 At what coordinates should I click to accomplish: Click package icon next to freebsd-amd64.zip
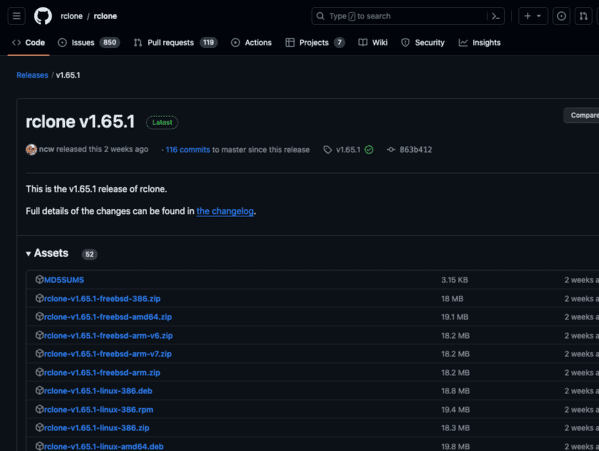pos(39,317)
